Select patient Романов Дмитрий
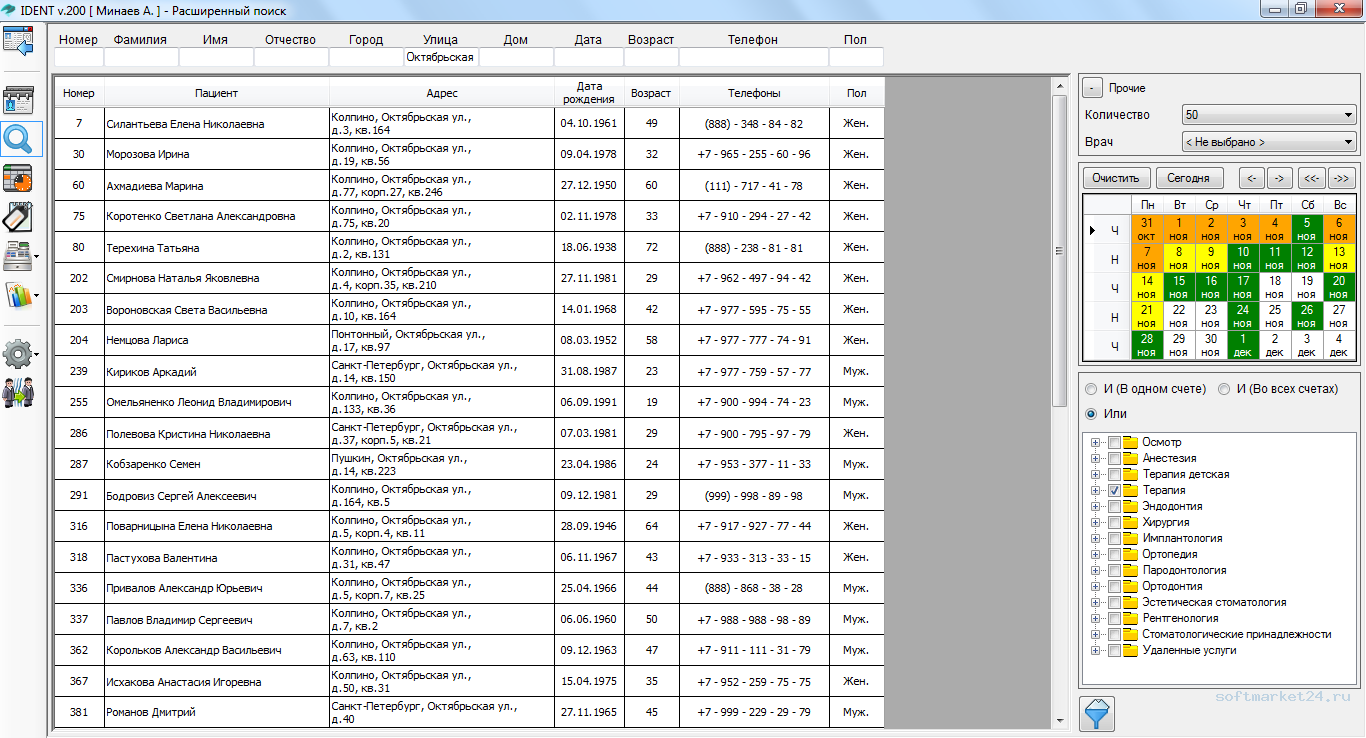The width and height of the screenshot is (1366, 738). tap(150, 713)
